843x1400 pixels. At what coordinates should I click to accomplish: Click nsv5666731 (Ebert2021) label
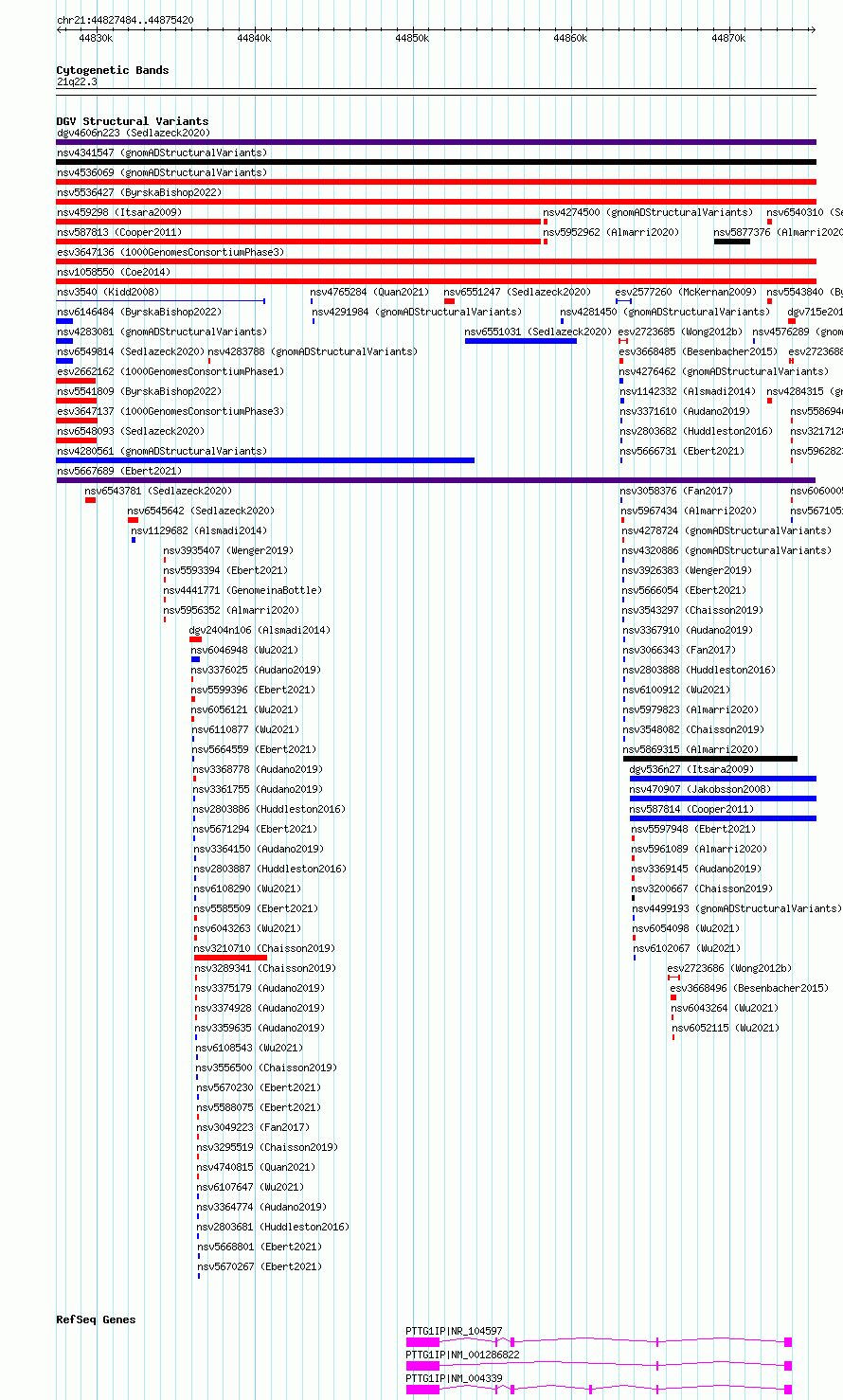click(x=683, y=451)
